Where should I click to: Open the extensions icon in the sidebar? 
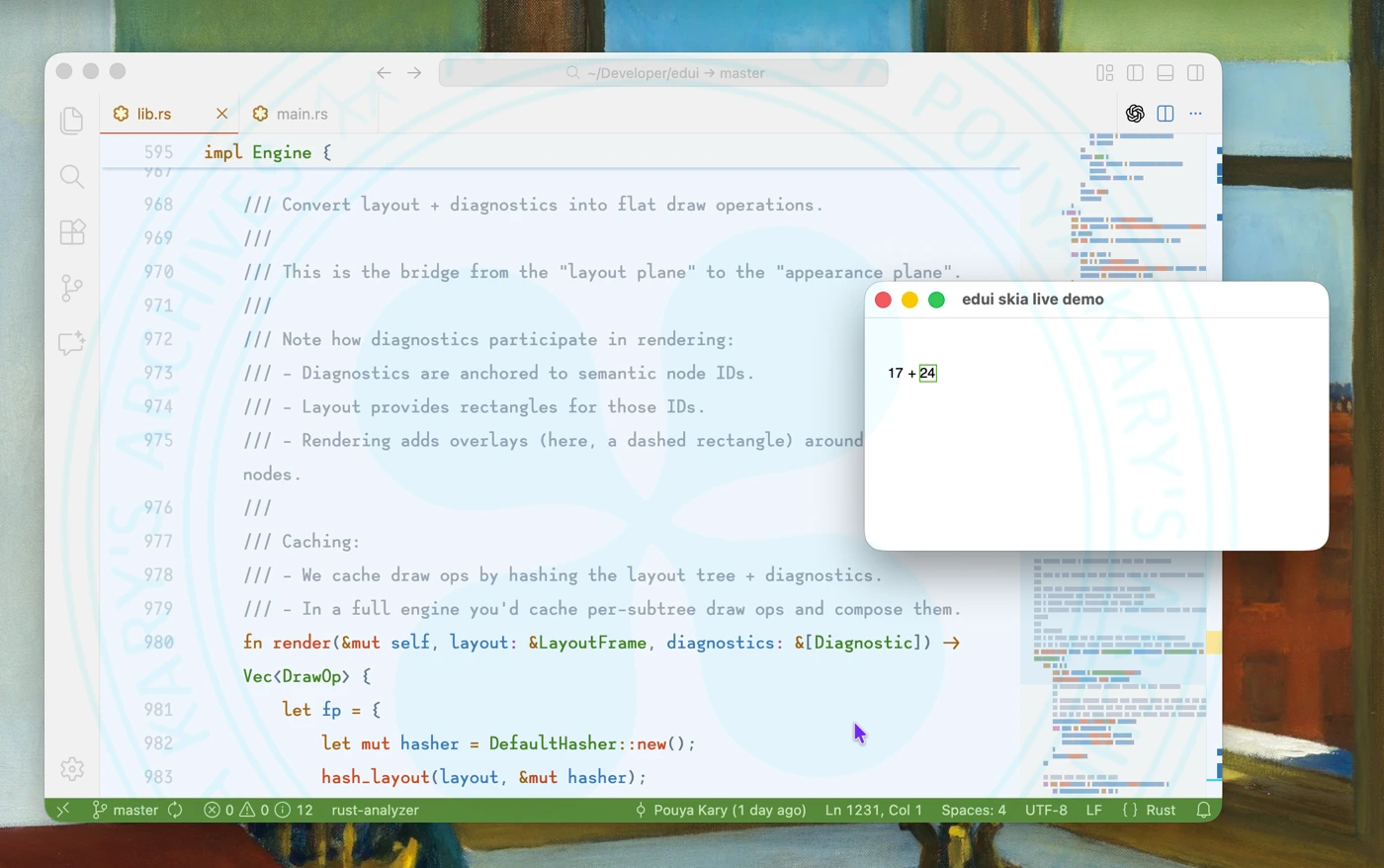(x=71, y=231)
